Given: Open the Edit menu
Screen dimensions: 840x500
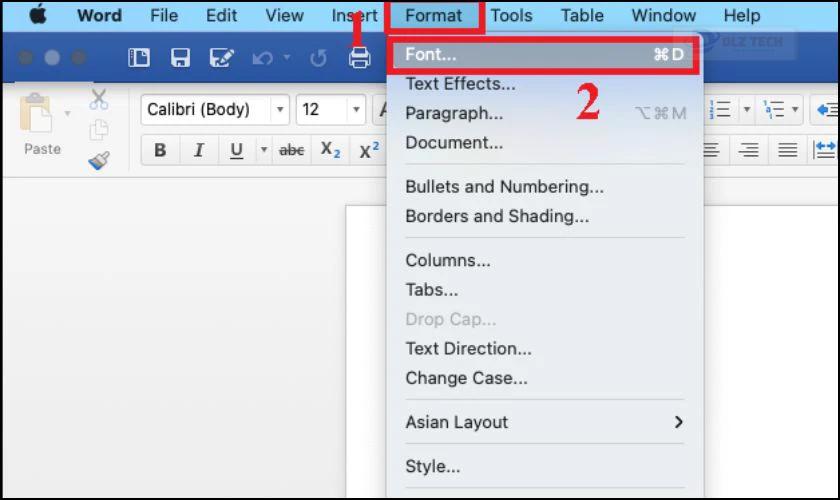Looking at the screenshot, I should pyautogui.click(x=221, y=16).
